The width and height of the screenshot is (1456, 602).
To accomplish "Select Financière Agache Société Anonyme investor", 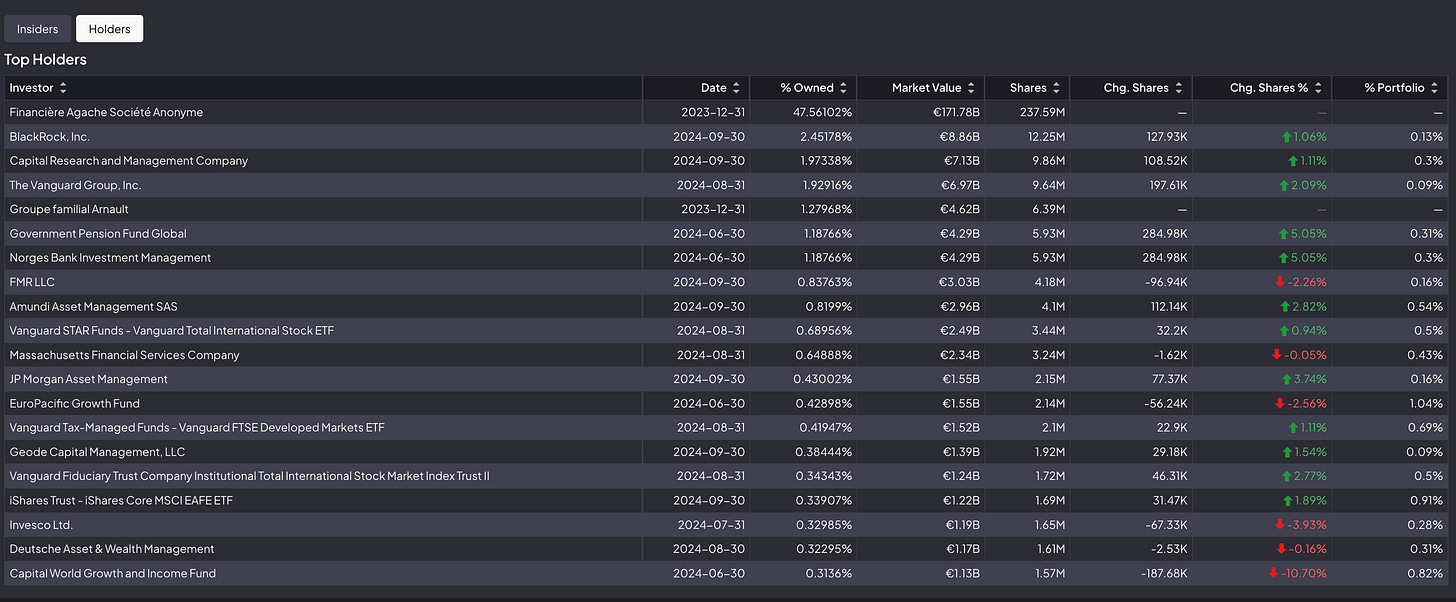I will click(x=106, y=113).
